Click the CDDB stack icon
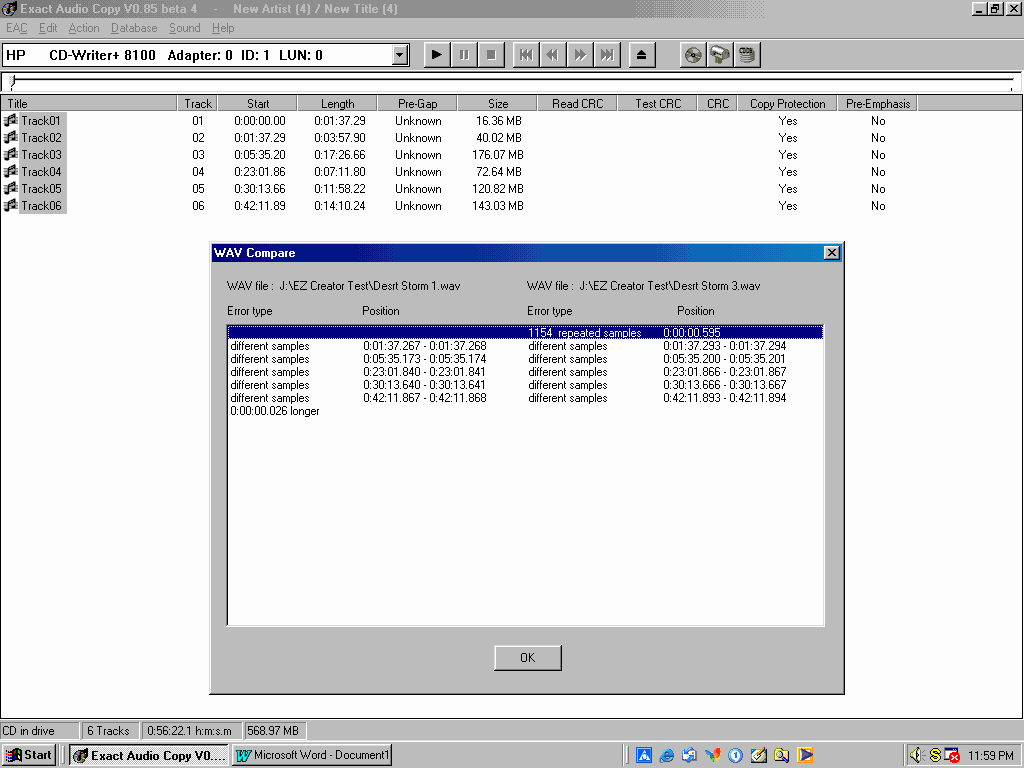The image size is (1024, 768). point(747,55)
